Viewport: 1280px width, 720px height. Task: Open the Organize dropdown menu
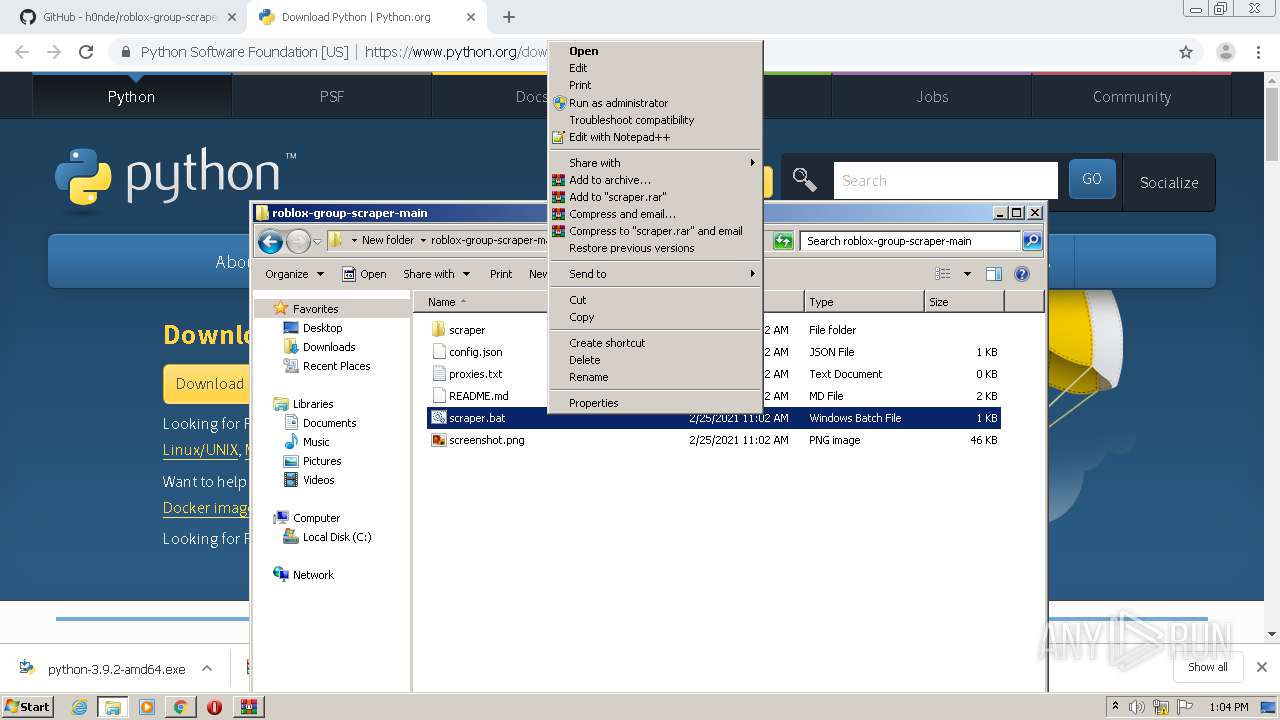294,274
